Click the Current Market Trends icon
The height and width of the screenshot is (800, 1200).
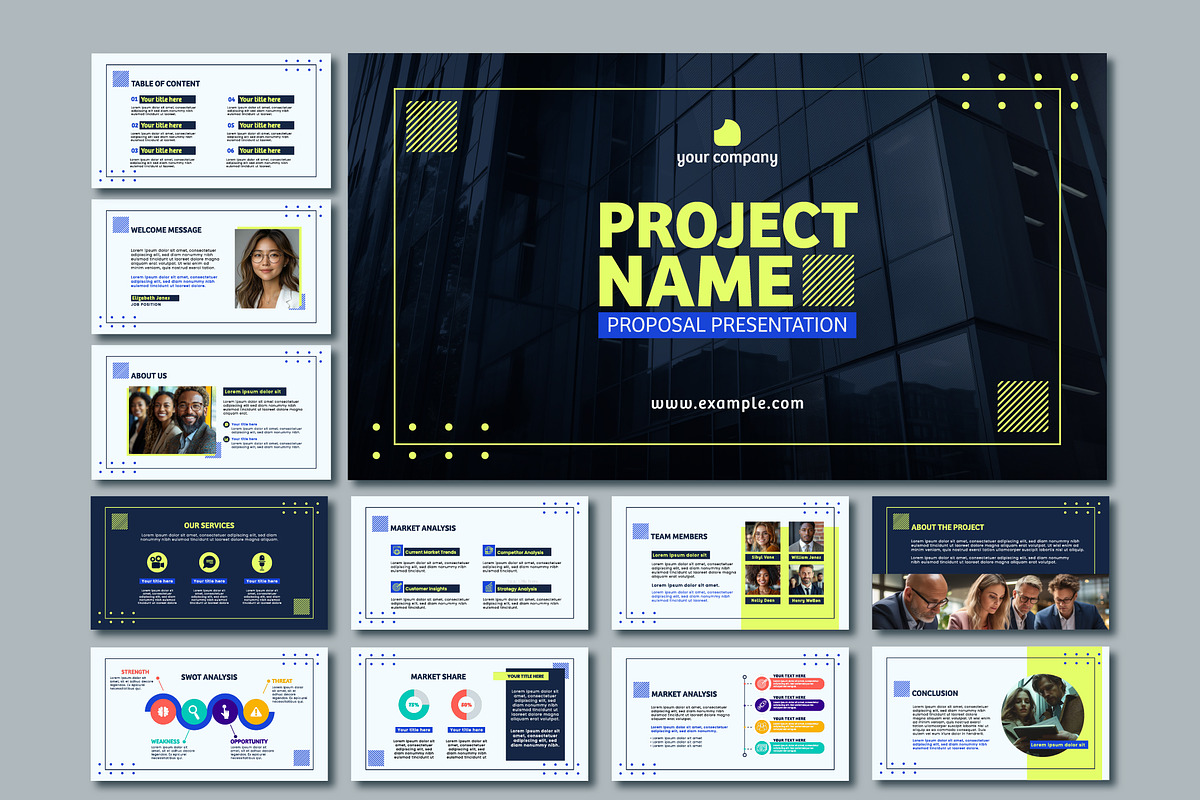(x=397, y=551)
